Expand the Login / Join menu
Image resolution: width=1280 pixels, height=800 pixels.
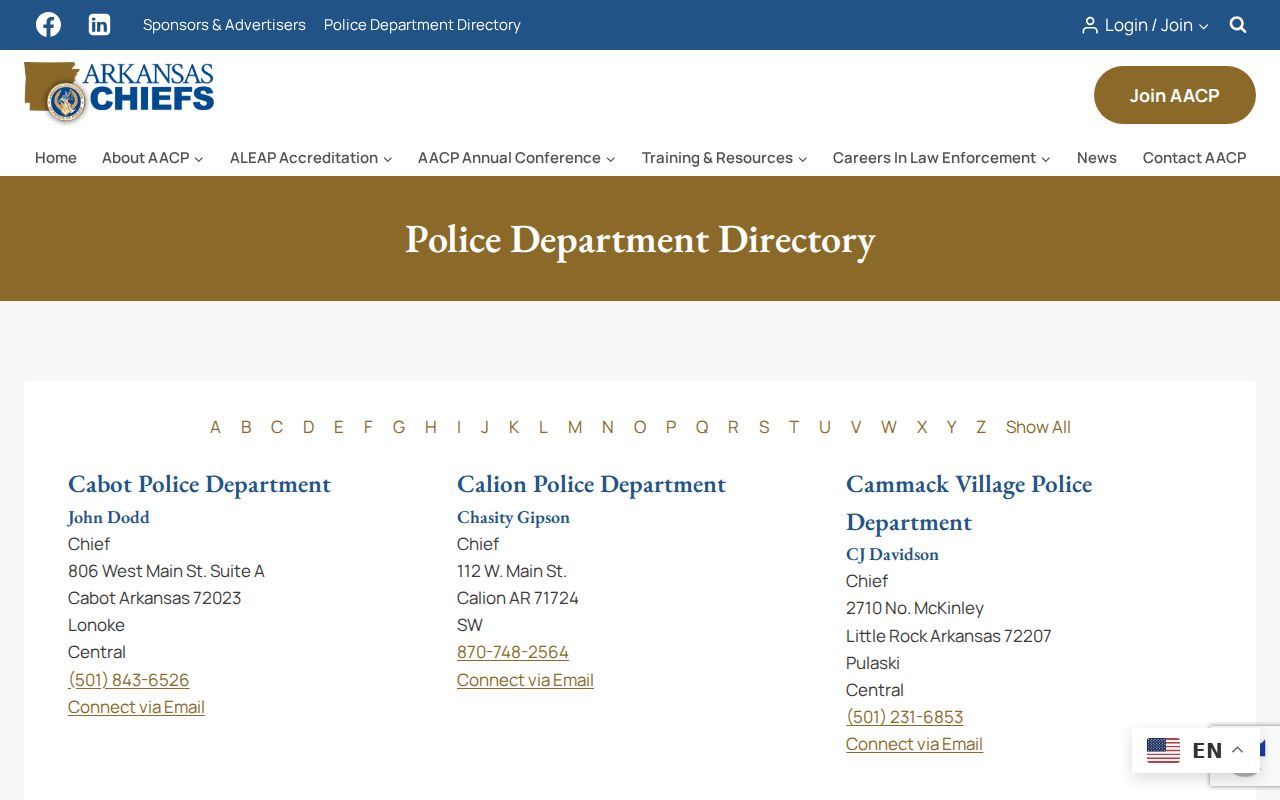(x=1145, y=25)
